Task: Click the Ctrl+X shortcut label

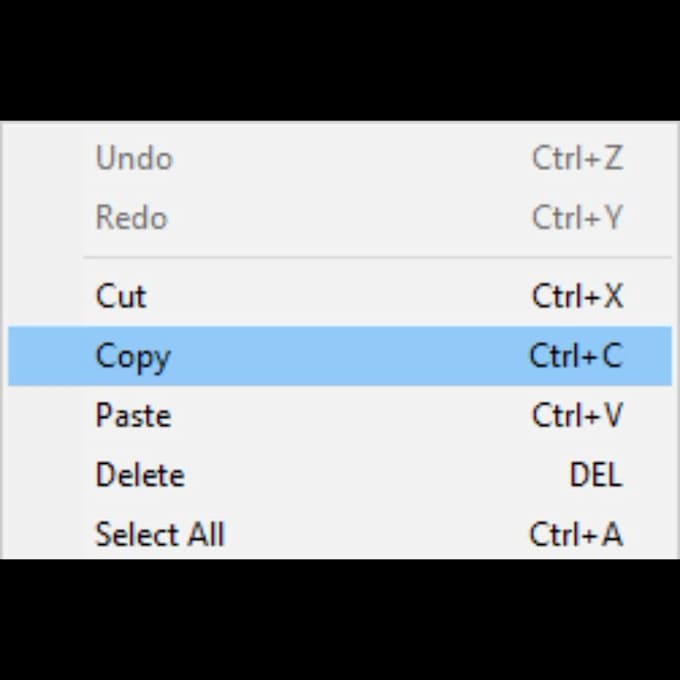Action: [x=577, y=297]
